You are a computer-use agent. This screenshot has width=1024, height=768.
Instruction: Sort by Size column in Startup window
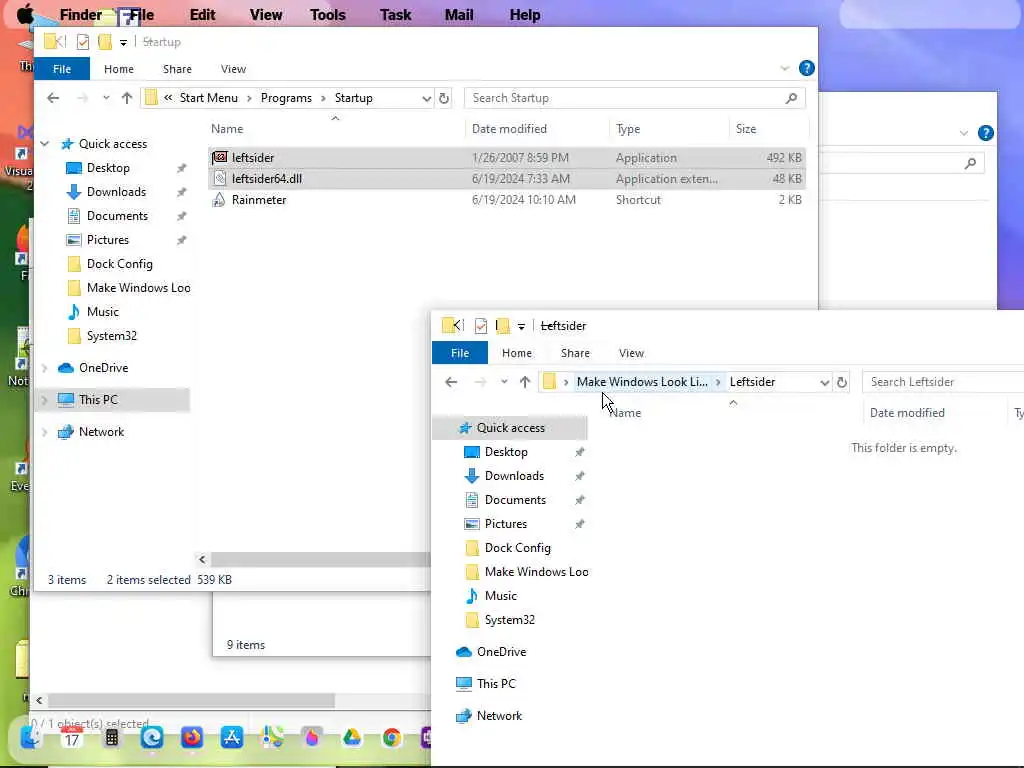[746, 129]
